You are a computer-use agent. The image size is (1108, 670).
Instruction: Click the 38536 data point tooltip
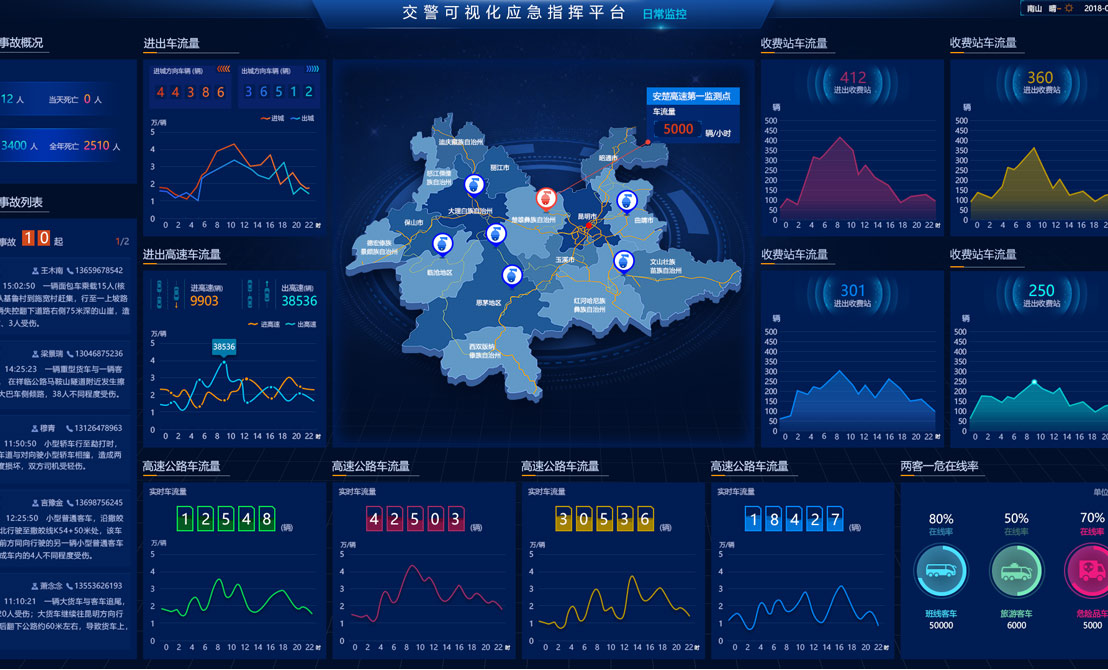(224, 347)
